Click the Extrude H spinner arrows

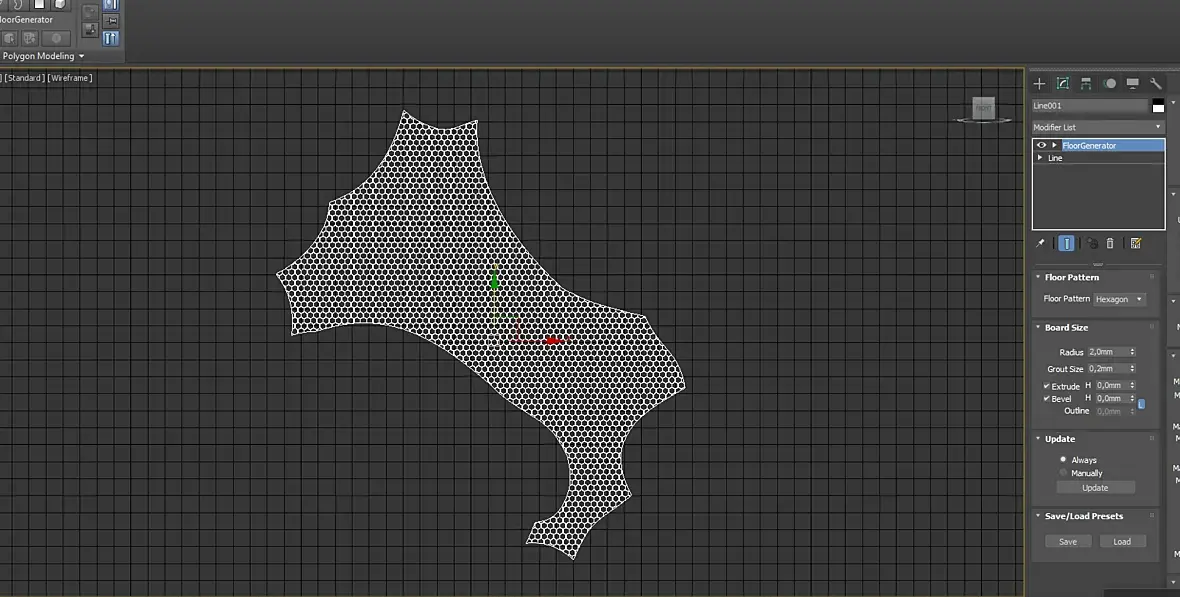1133,385
